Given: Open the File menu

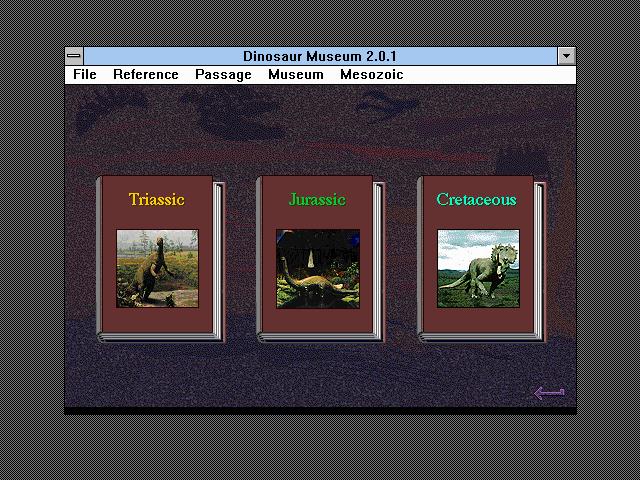Looking at the screenshot, I should 85,75.
